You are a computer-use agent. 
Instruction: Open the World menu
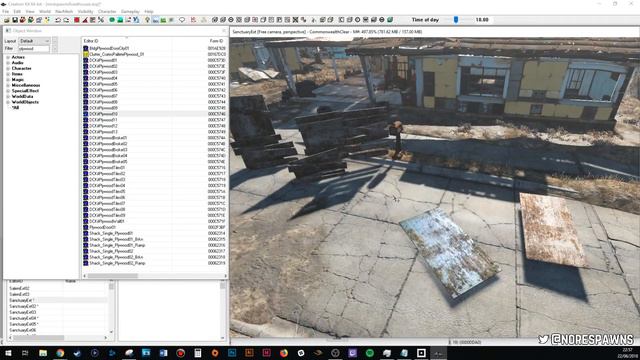click(x=44, y=11)
